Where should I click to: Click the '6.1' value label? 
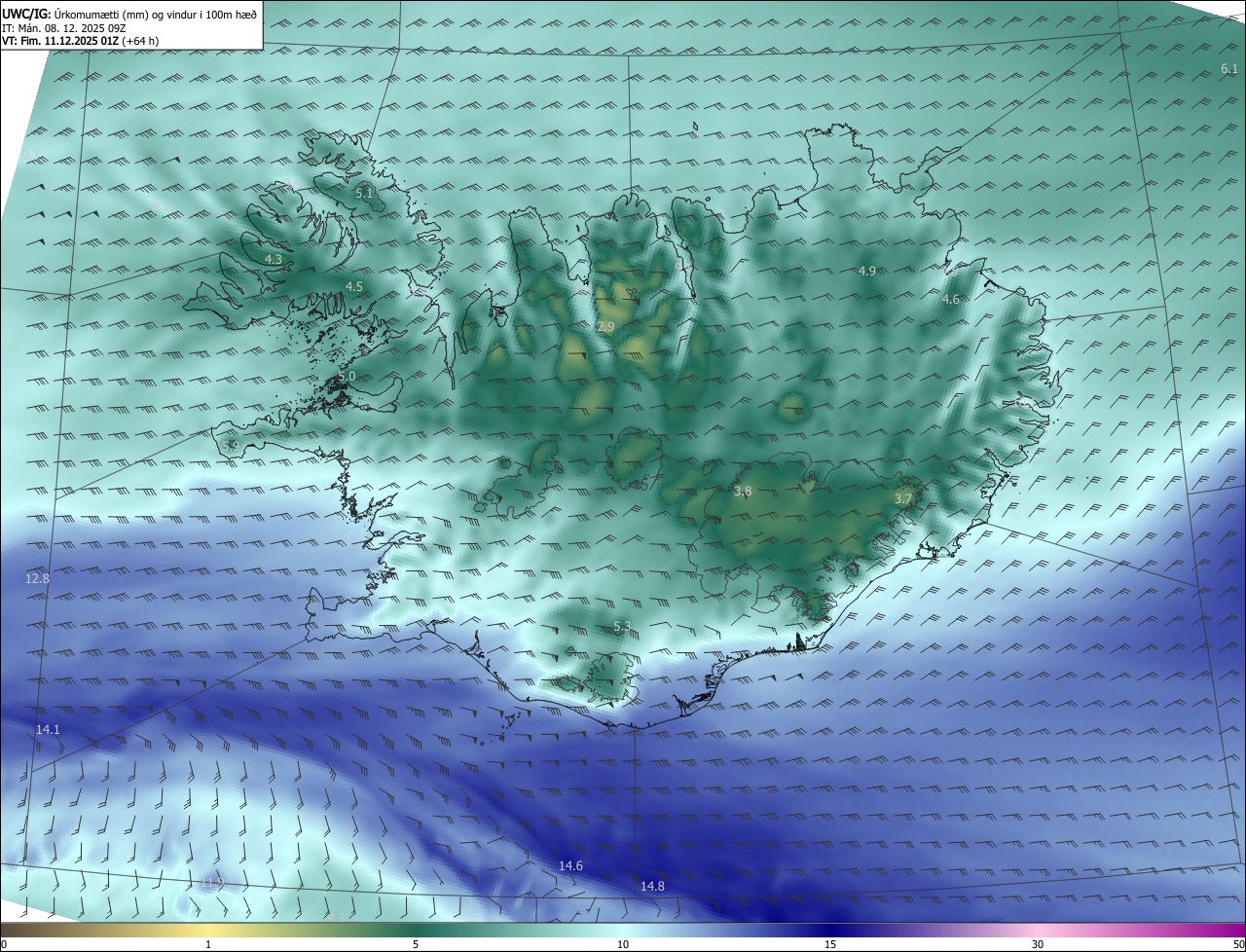[x=1228, y=68]
